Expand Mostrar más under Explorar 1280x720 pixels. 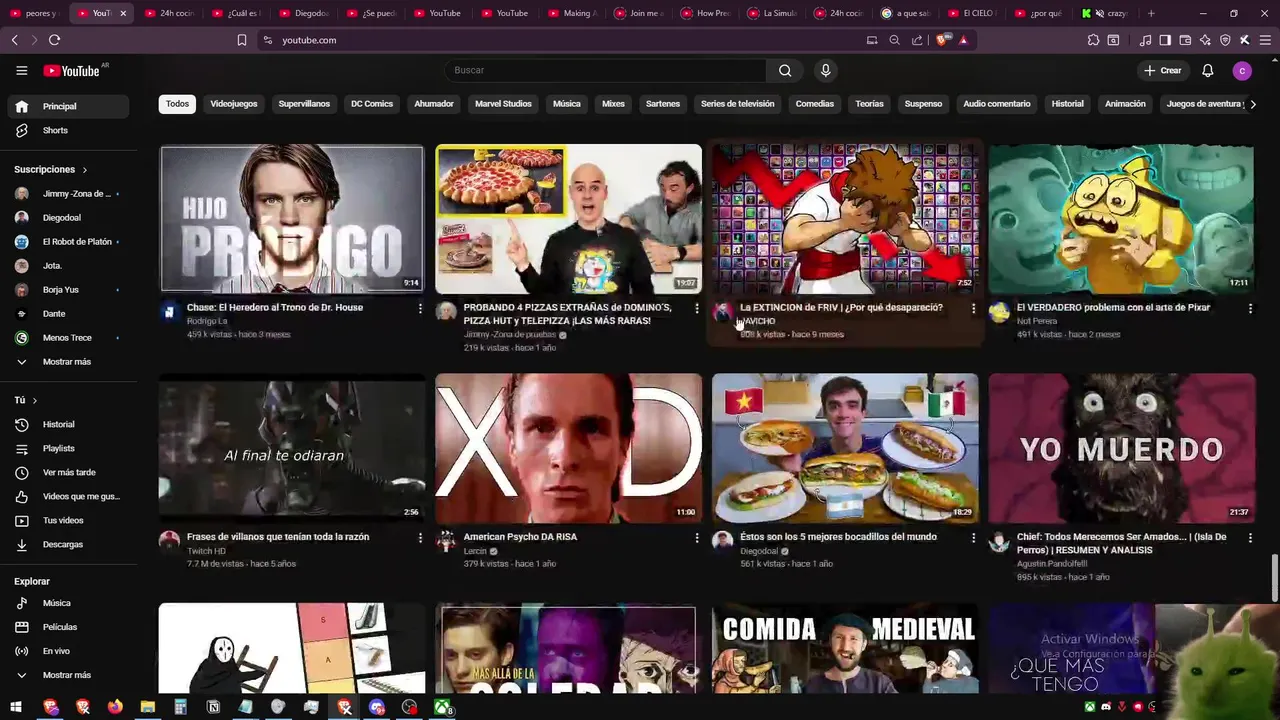point(69,675)
